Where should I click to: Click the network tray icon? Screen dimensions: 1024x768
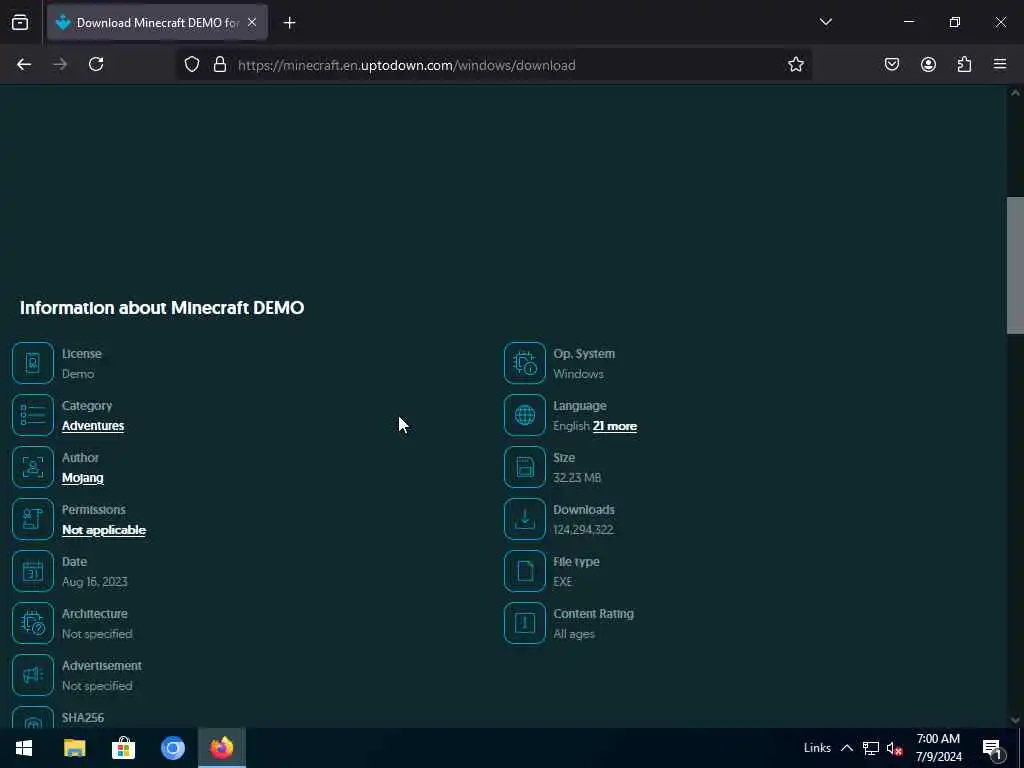pyautogui.click(x=871, y=748)
